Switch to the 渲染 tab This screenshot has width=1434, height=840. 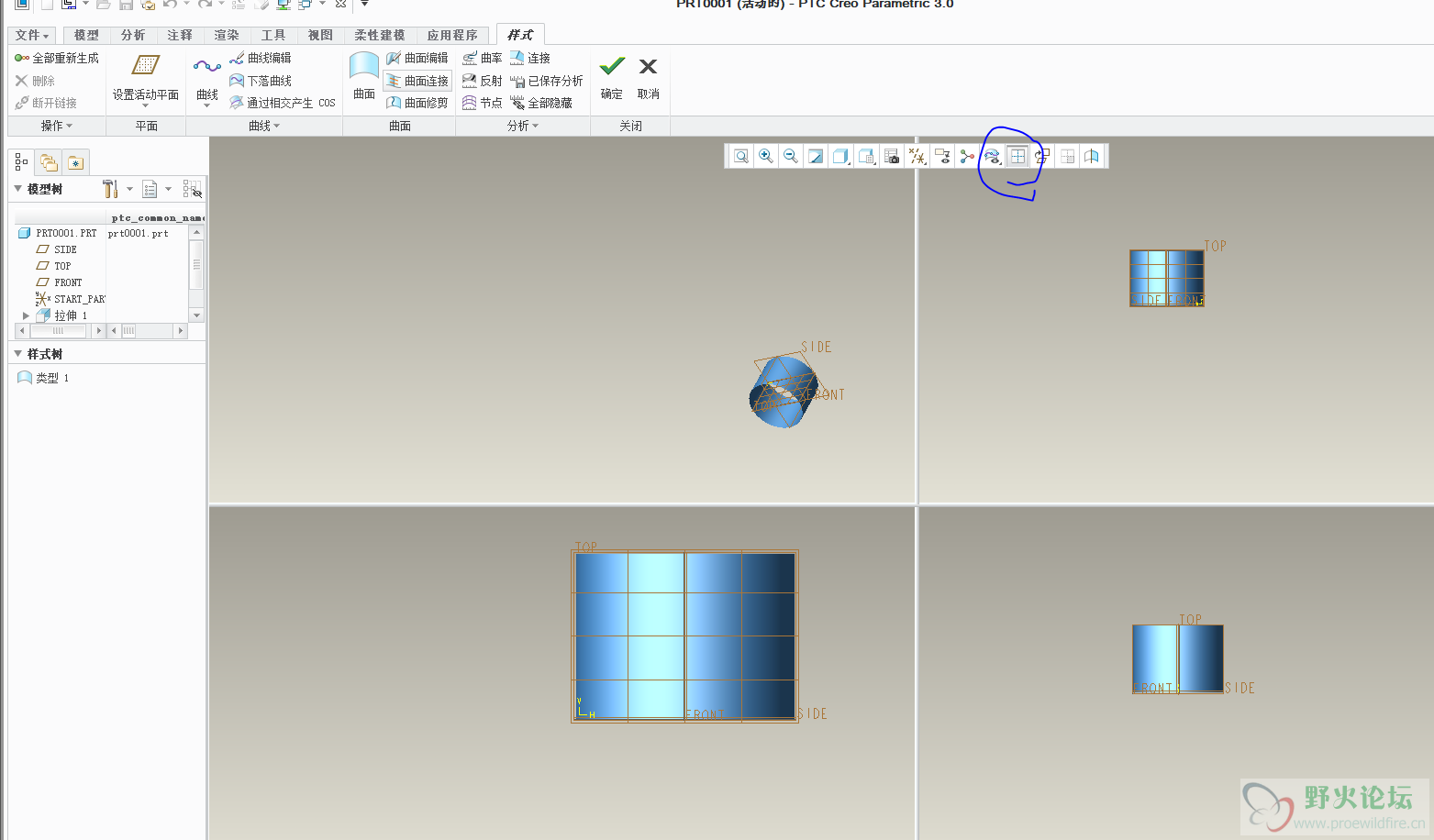pos(227,35)
